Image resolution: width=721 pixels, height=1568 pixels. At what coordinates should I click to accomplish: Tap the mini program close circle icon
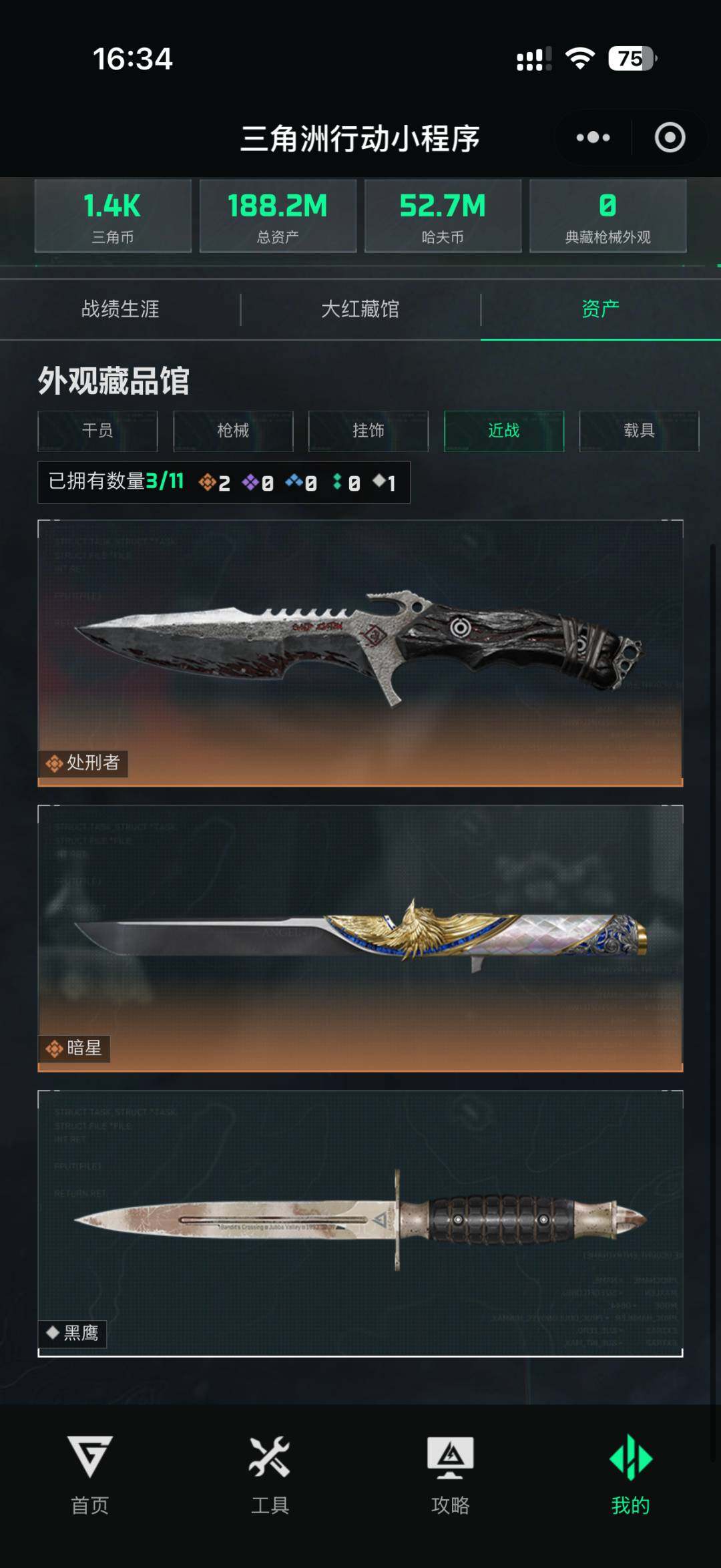(670, 138)
